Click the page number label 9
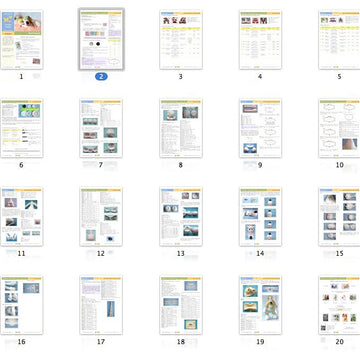The image size is (360, 360). [x=260, y=165]
